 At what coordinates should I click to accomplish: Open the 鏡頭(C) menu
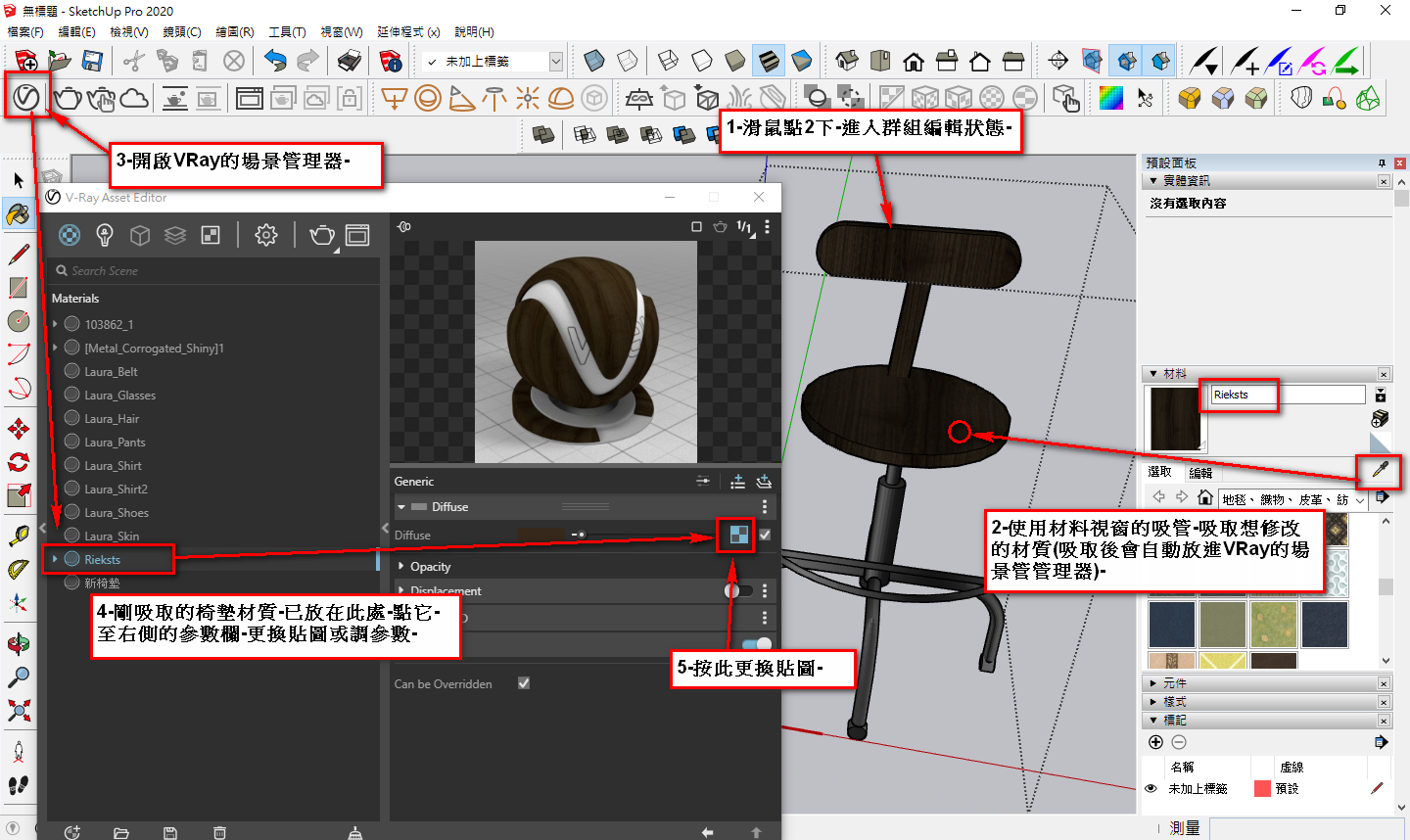pos(182,32)
